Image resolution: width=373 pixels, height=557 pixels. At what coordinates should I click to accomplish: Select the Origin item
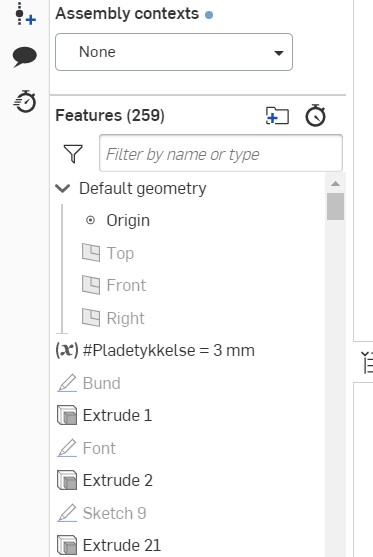pyautogui.click(x=118, y=220)
